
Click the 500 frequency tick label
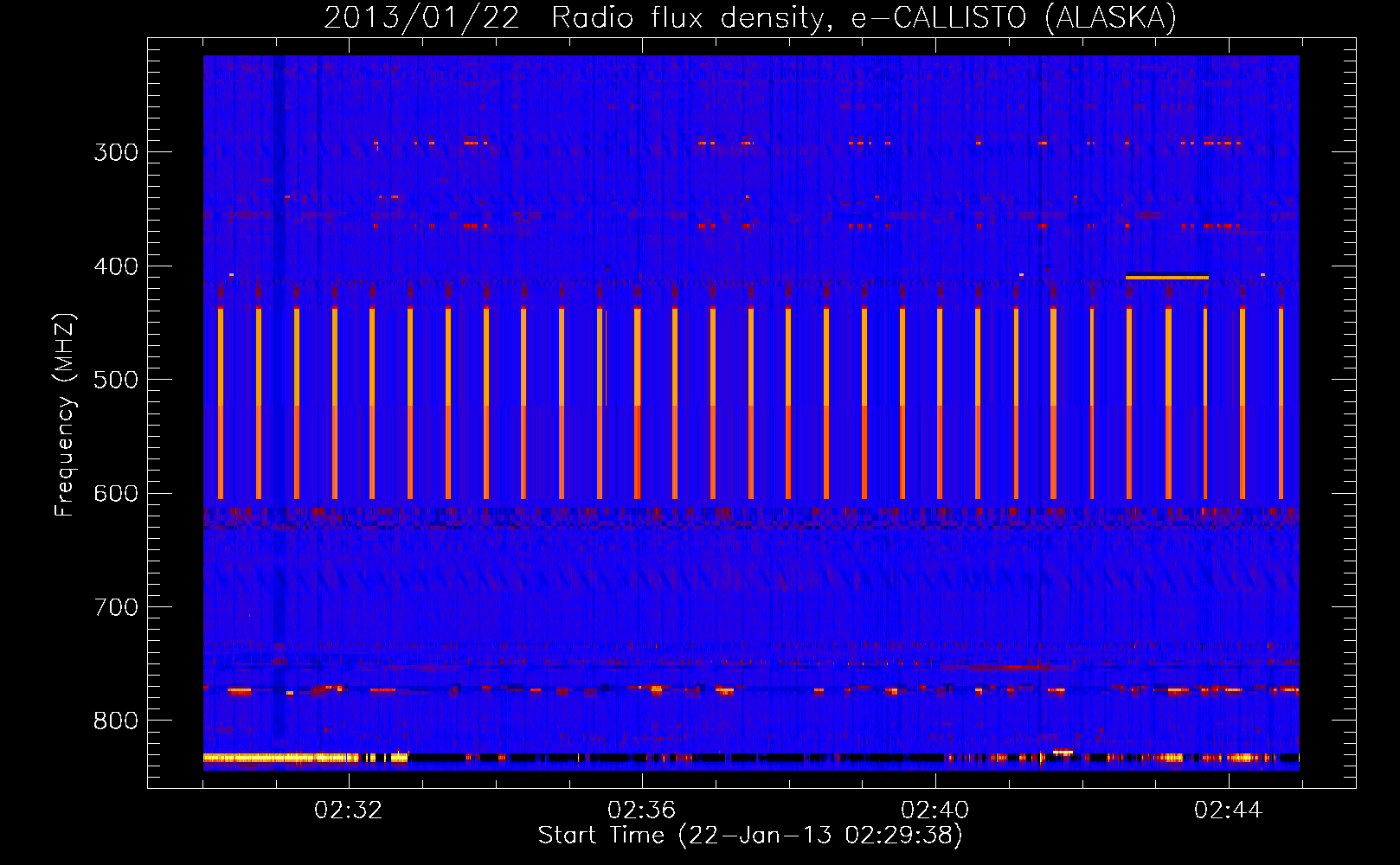[116, 380]
